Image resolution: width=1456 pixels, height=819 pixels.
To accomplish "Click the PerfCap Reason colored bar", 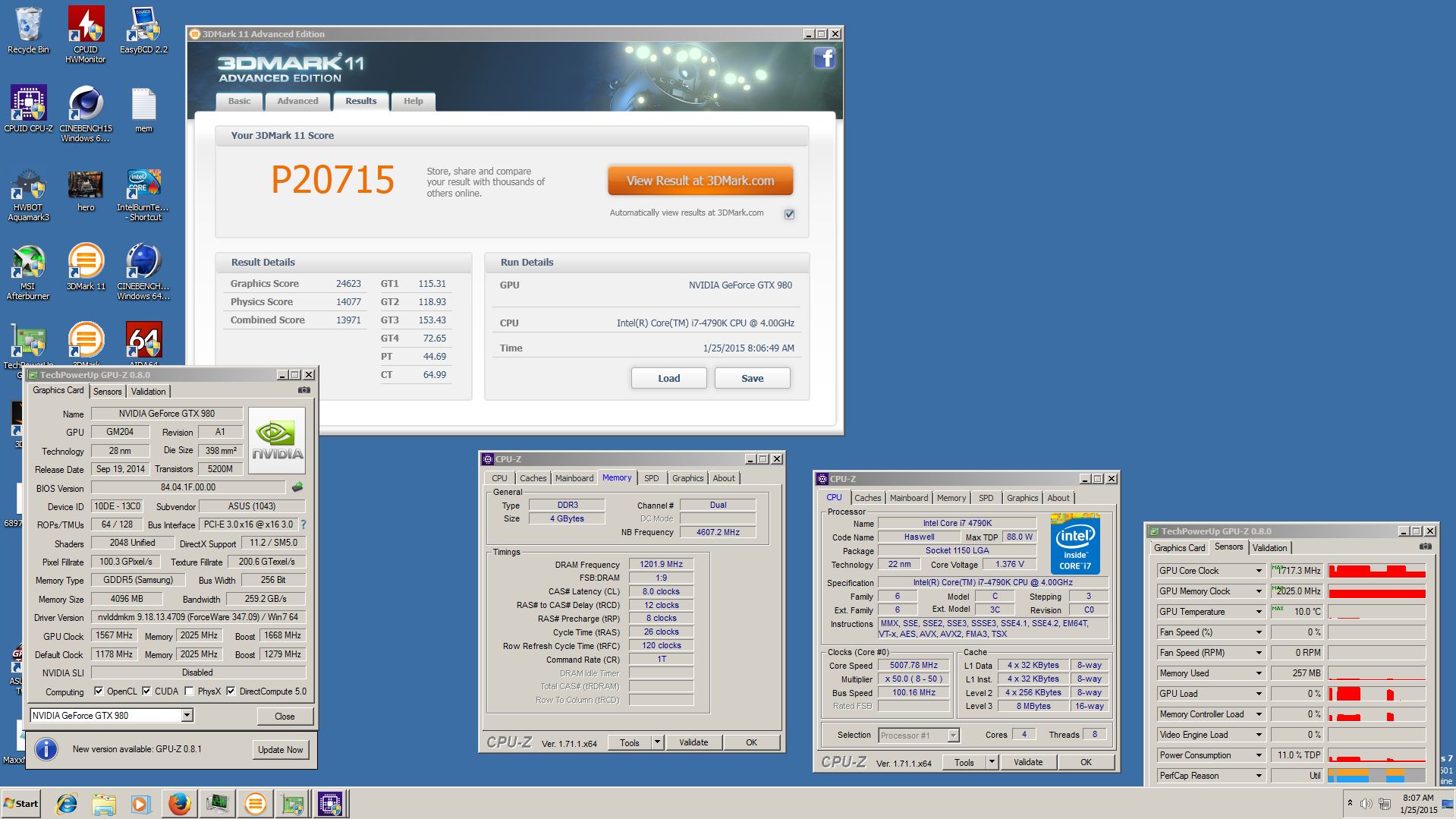I will click(1376, 776).
